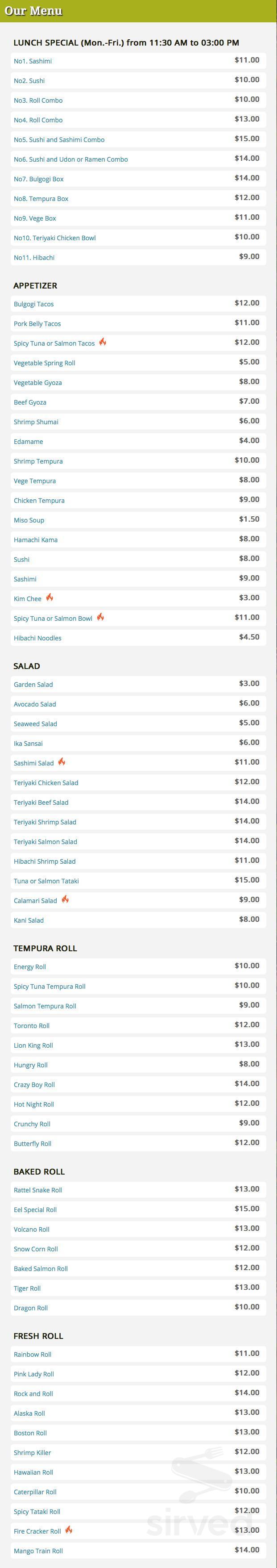Viewport: 277px width, 1568px height.
Task: Open the Lion King Roll item
Action: (x=138, y=1045)
